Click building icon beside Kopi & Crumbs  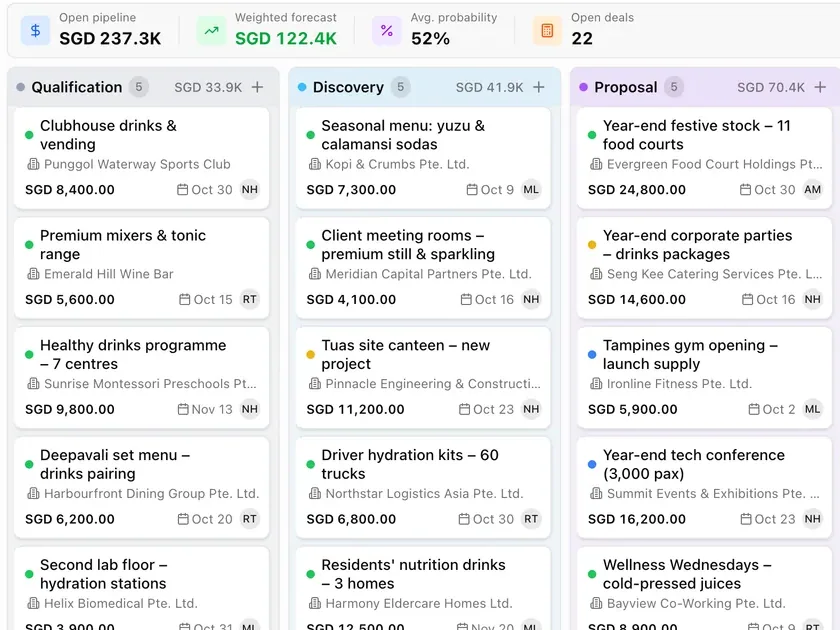click(x=315, y=164)
